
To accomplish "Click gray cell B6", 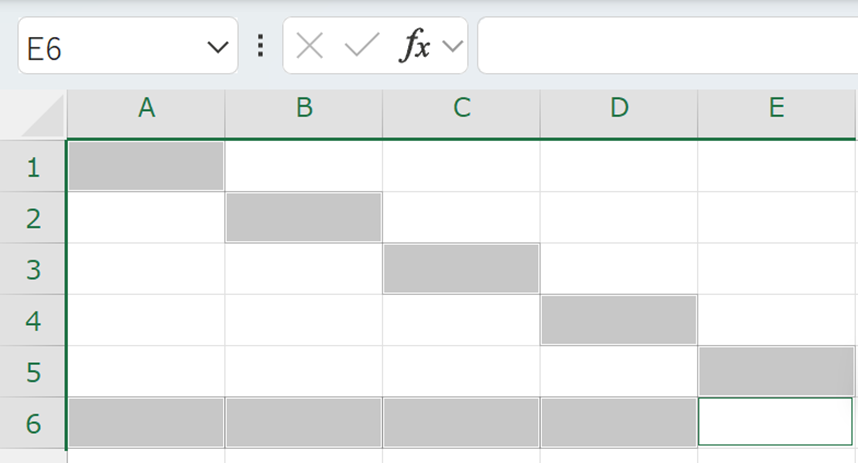I will [304, 422].
